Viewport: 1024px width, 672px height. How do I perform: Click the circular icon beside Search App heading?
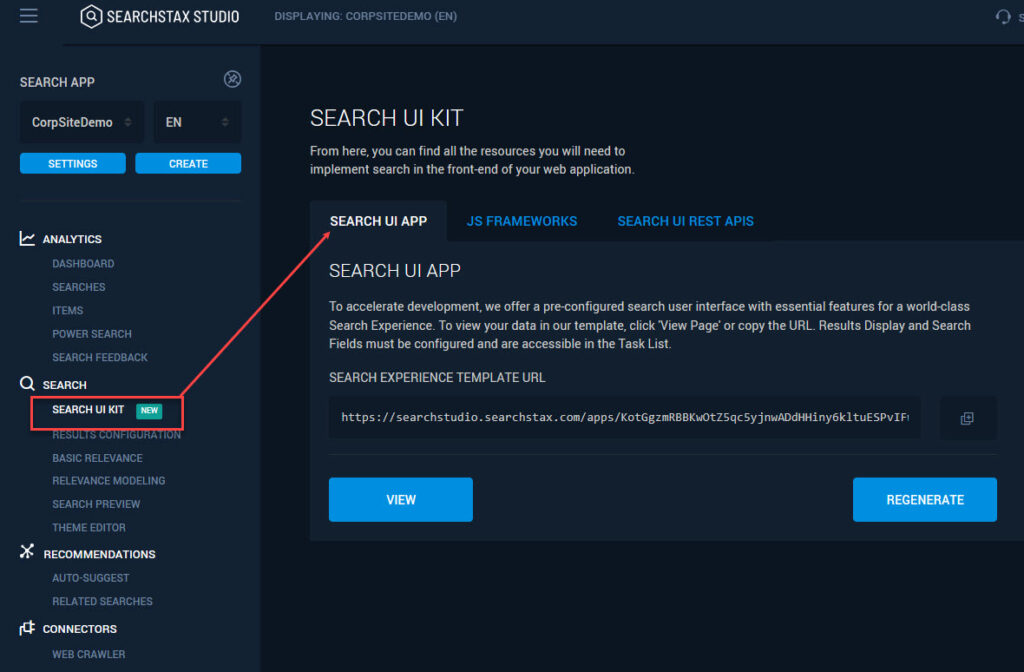pyautogui.click(x=232, y=80)
